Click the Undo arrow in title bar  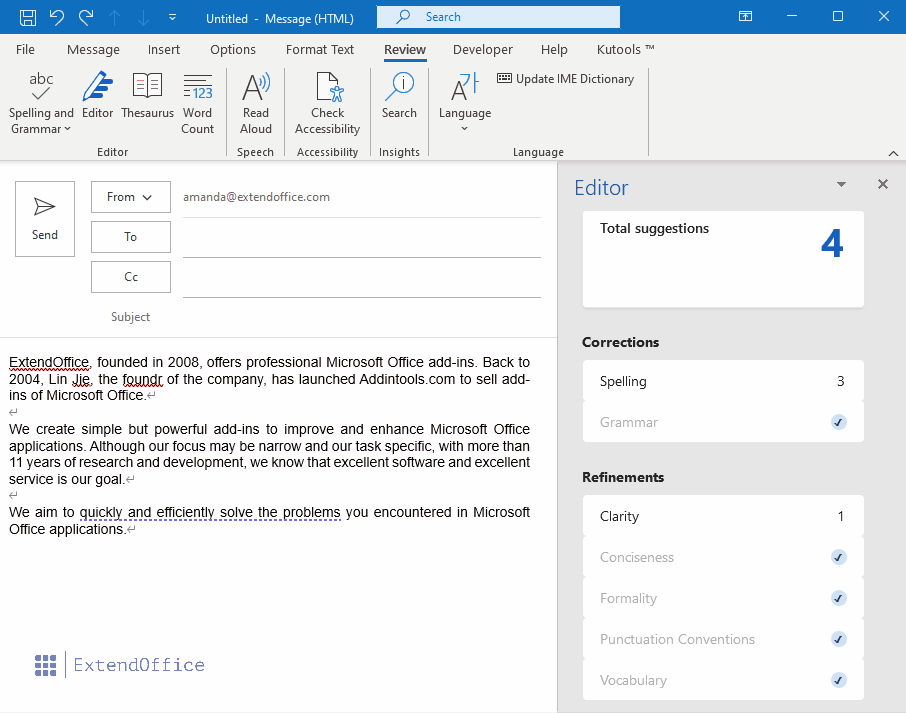(x=57, y=17)
